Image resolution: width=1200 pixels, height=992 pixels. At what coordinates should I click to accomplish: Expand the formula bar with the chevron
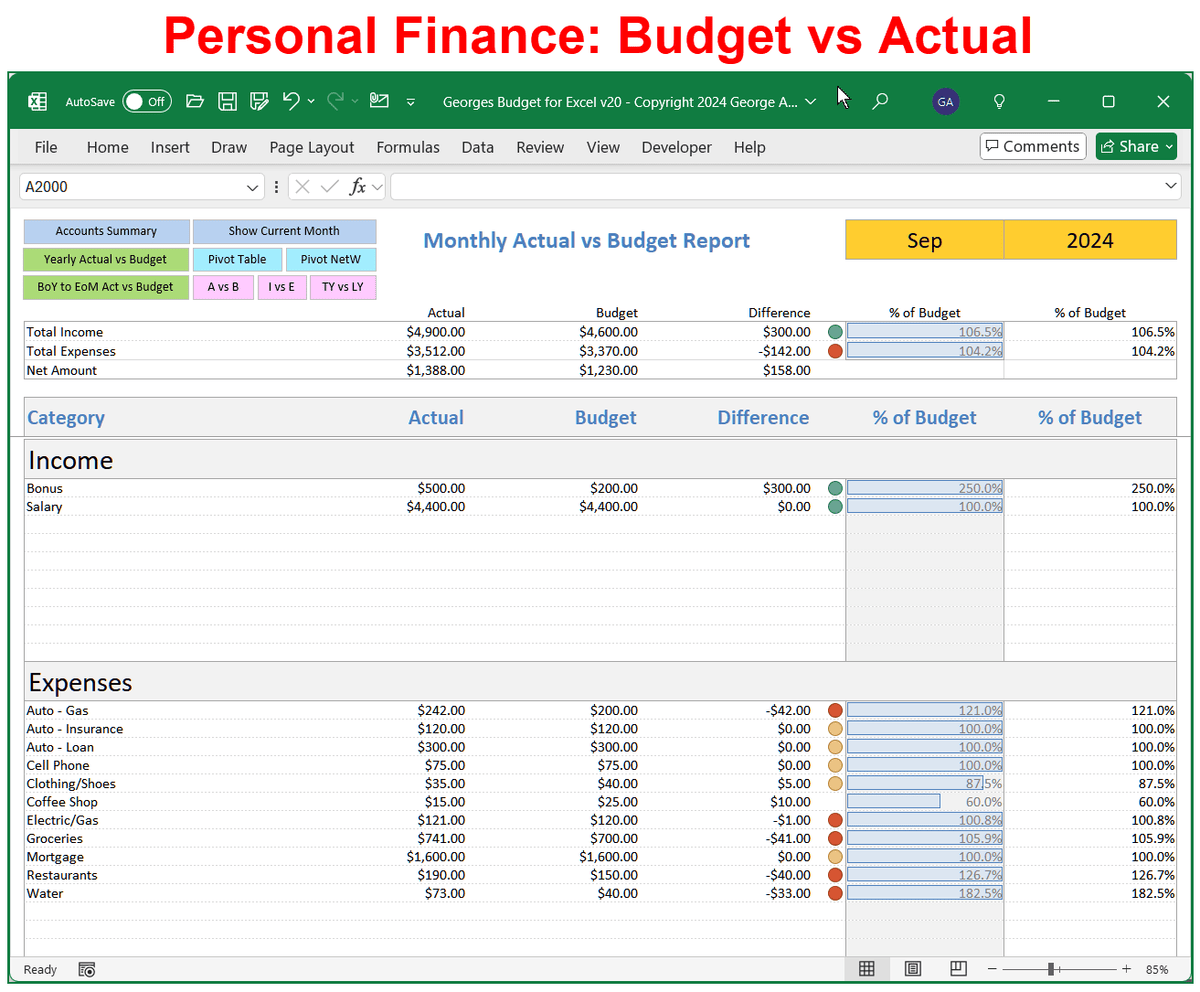(1172, 186)
